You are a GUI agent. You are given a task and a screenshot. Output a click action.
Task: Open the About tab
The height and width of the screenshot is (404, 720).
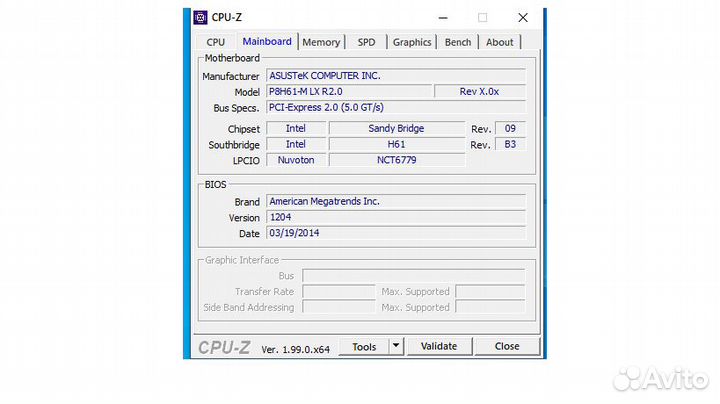click(500, 42)
